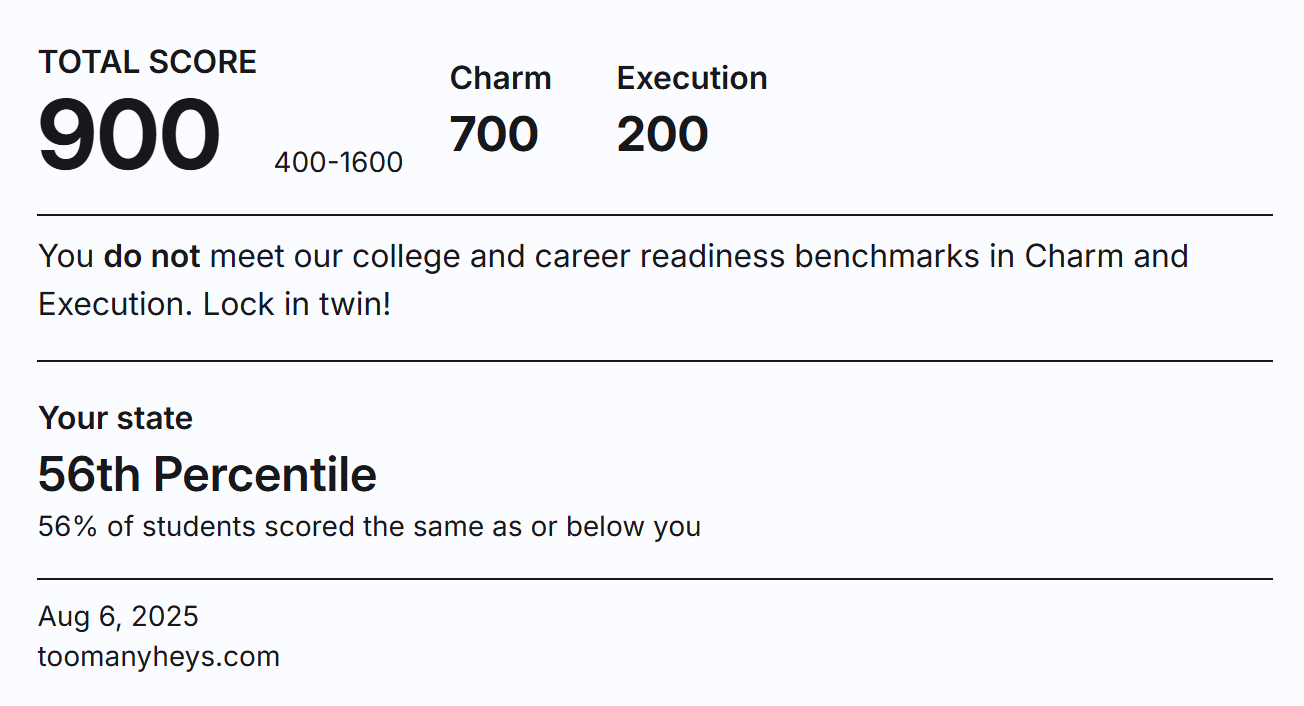Screen dimensions: 1304x706
Task: Click 'Charm and' in the benchmark sentence
Action: [x=1107, y=256]
